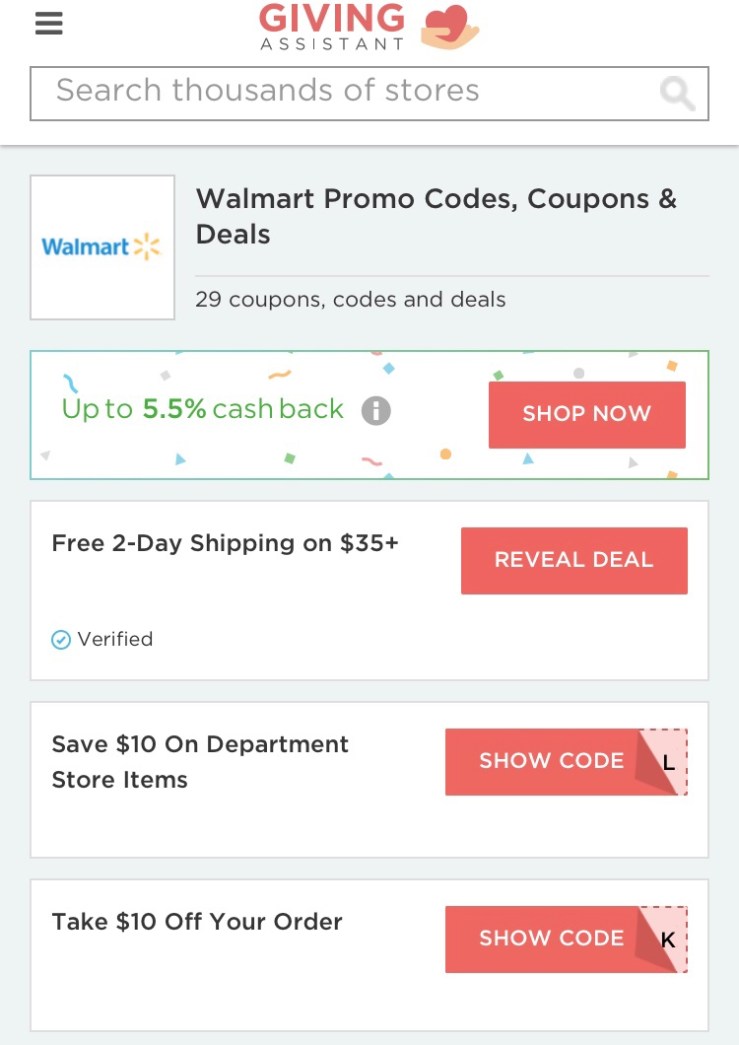Open the hamburger menu

[x=49, y=23]
